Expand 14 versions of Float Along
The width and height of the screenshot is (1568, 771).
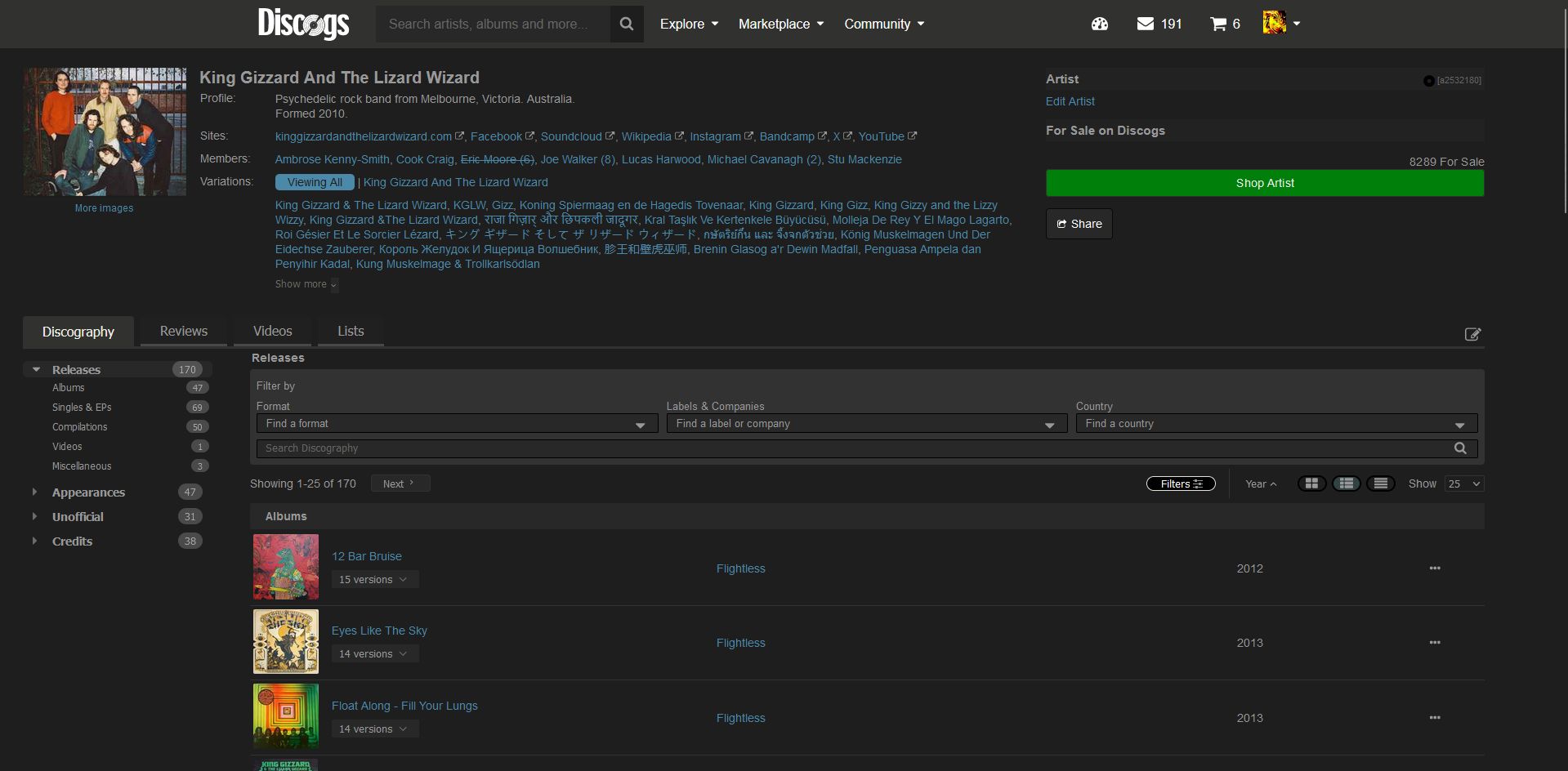coord(374,729)
